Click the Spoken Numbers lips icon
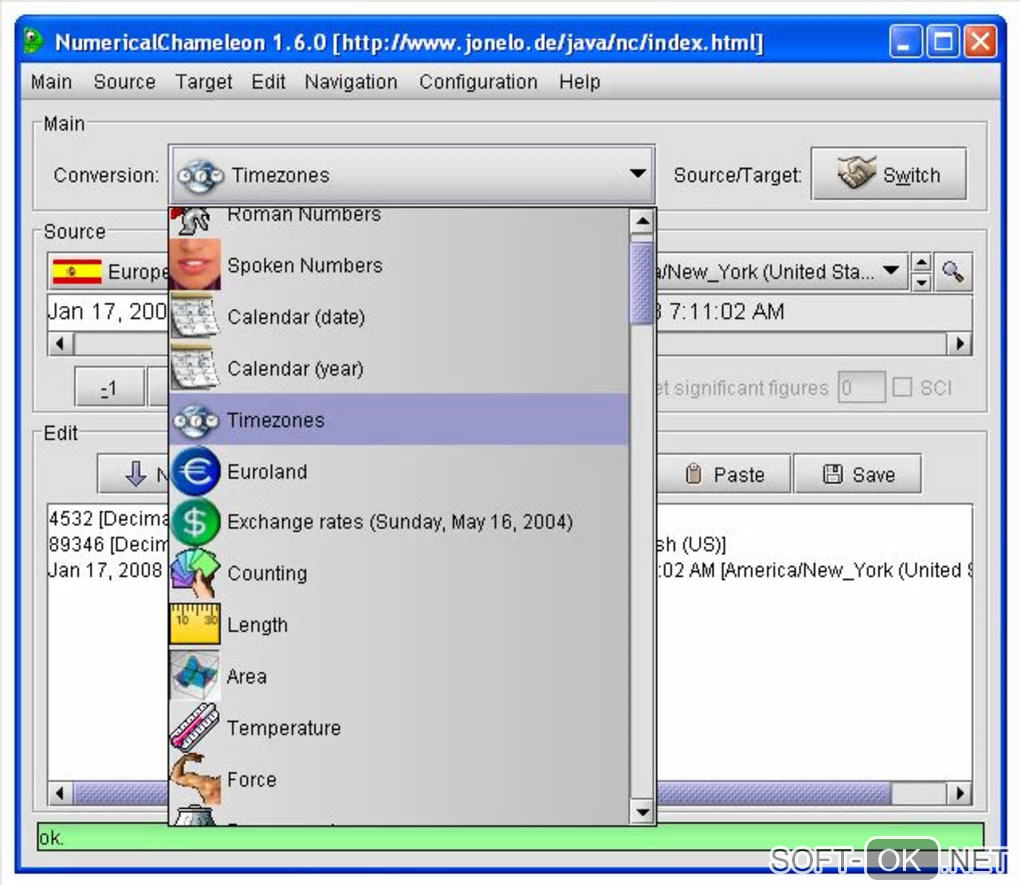Viewport: 1020px width, 885px height. click(195, 264)
